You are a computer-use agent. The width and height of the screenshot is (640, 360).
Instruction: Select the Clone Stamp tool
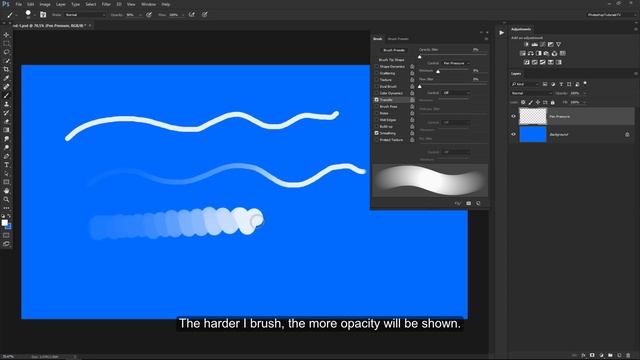pyautogui.click(x=6, y=104)
